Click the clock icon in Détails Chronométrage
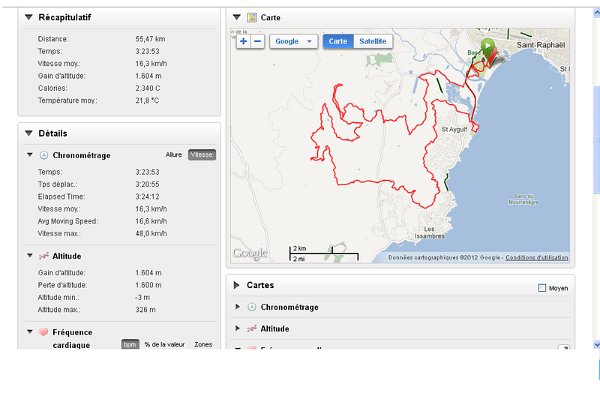 click(x=44, y=155)
